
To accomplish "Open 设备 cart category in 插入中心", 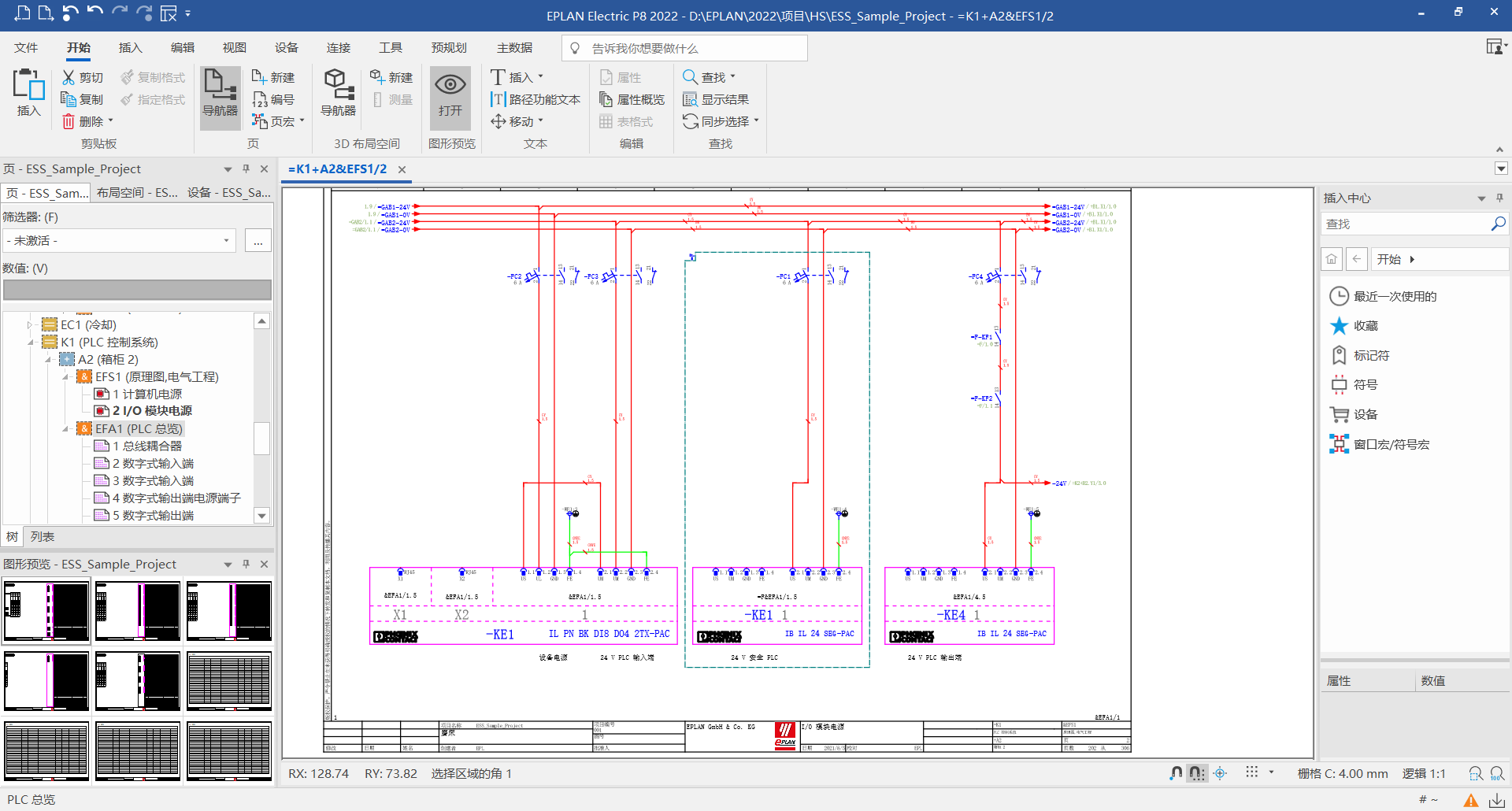I will 1354,414.
